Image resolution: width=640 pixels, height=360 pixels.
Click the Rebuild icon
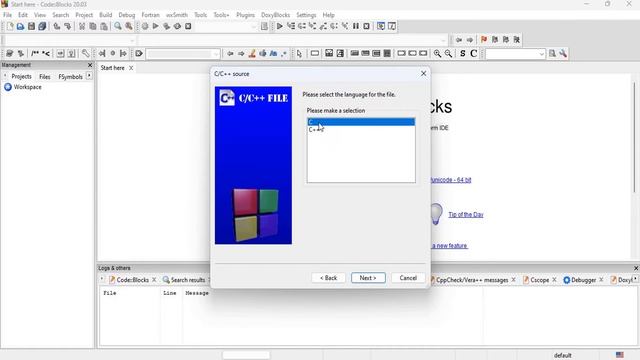coord(177,26)
